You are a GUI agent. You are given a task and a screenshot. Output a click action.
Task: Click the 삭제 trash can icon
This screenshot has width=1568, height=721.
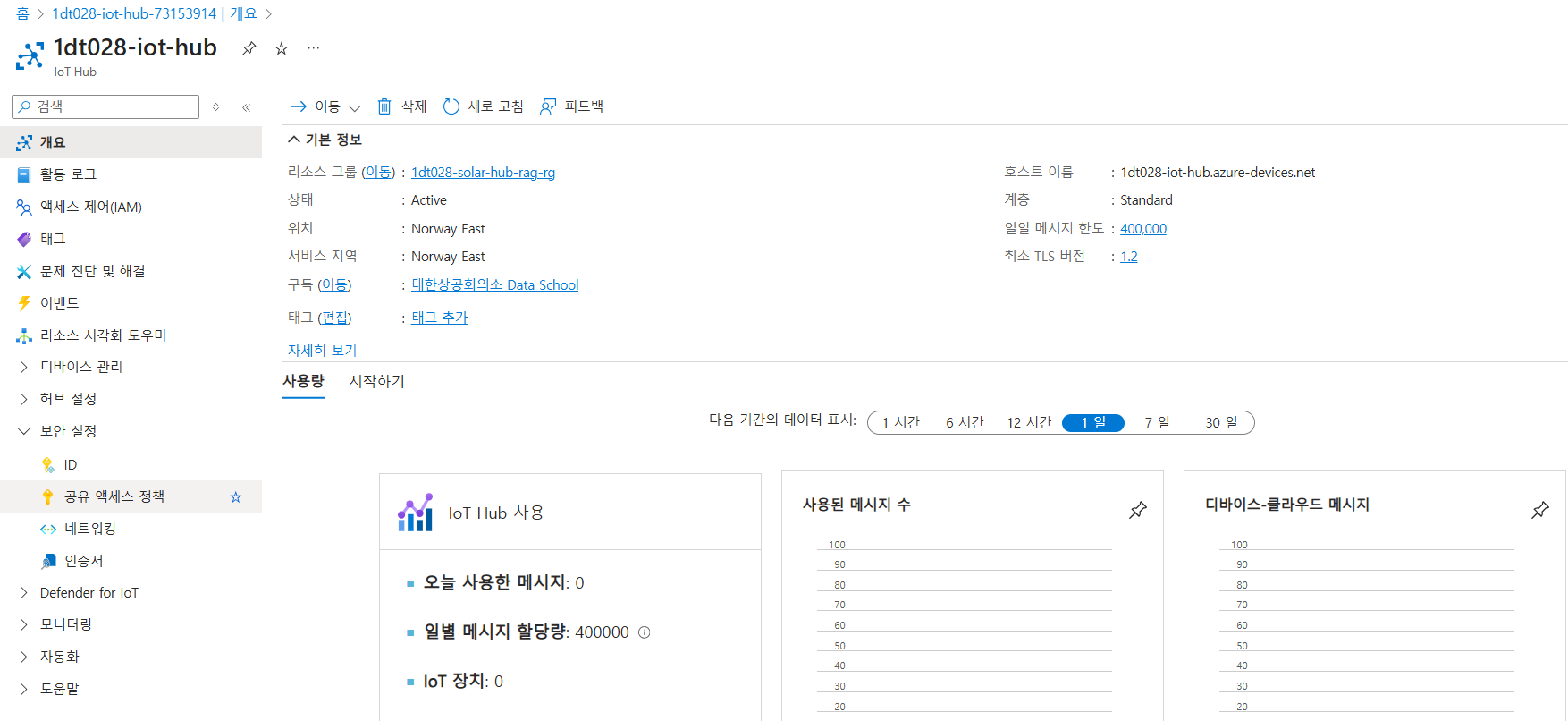point(384,106)
